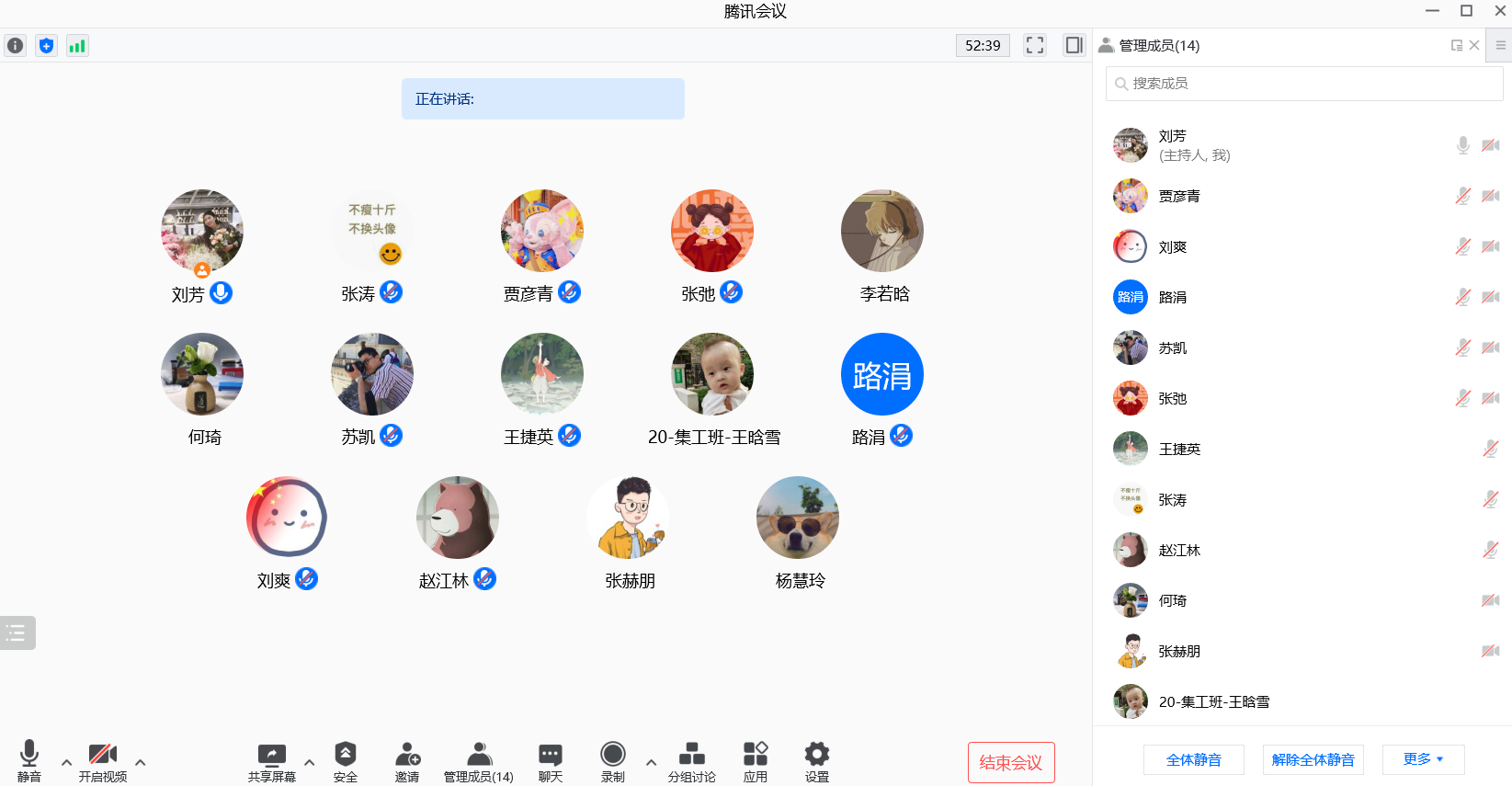Toggle 刘芳 microphone in member list
1512x786 pixels.
tap(1462, 145)
